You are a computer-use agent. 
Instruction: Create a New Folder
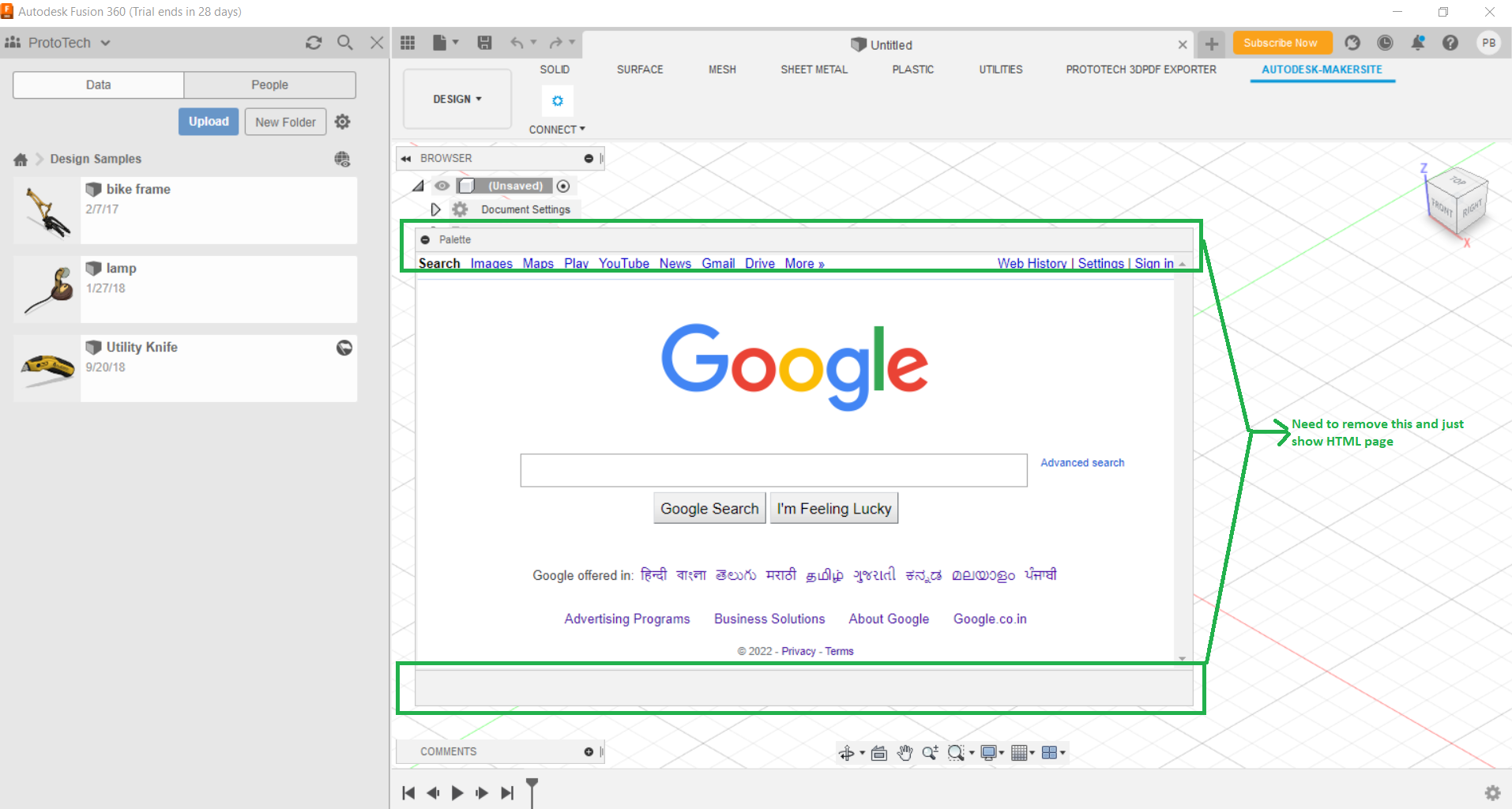tap(285, 122)
